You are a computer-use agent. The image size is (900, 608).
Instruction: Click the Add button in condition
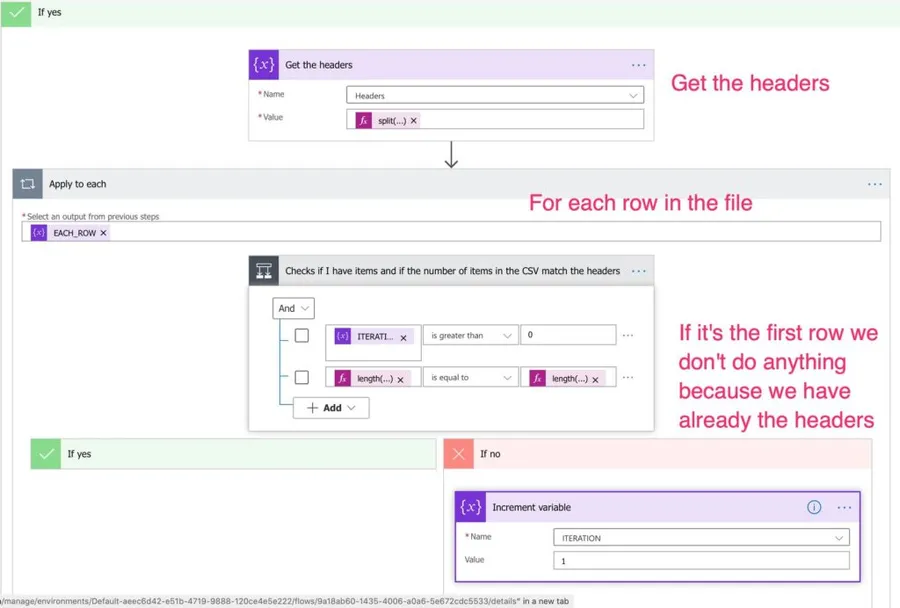point(331,408)
